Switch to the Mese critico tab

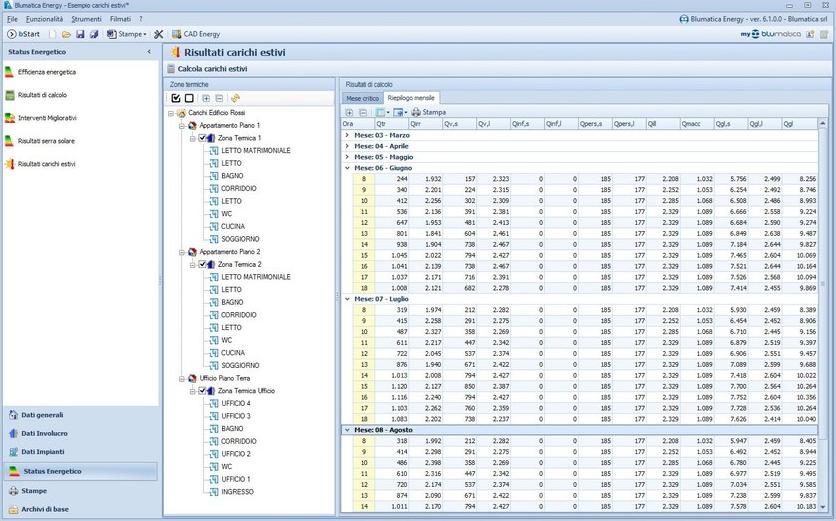362,99
